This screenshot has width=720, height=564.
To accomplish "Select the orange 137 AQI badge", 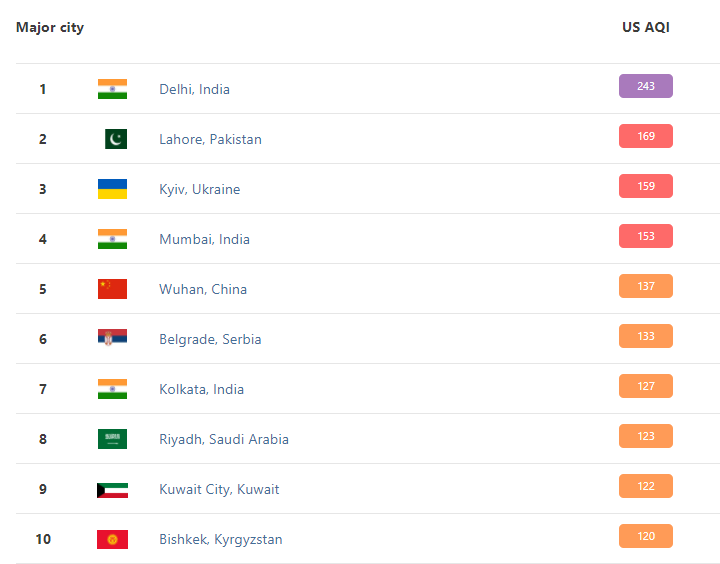I will pos(645,286).
